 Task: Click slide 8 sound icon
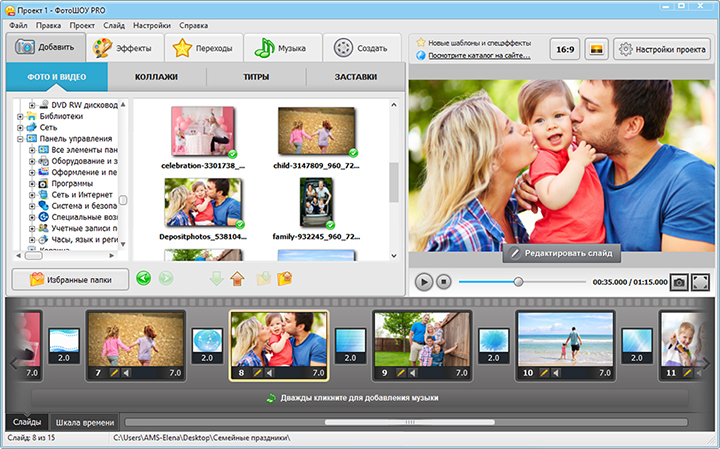click(x=269, y=373)
